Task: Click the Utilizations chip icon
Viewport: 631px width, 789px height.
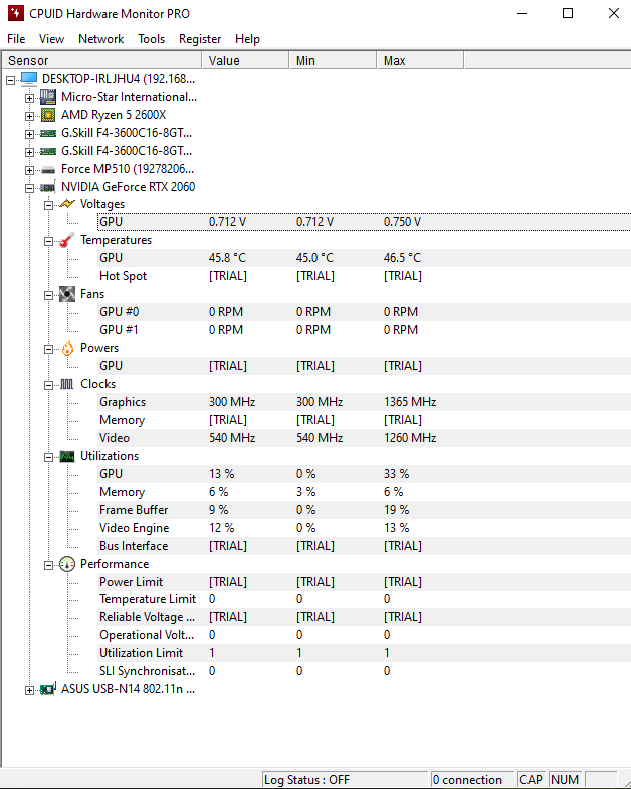Action: click(67, 456)
